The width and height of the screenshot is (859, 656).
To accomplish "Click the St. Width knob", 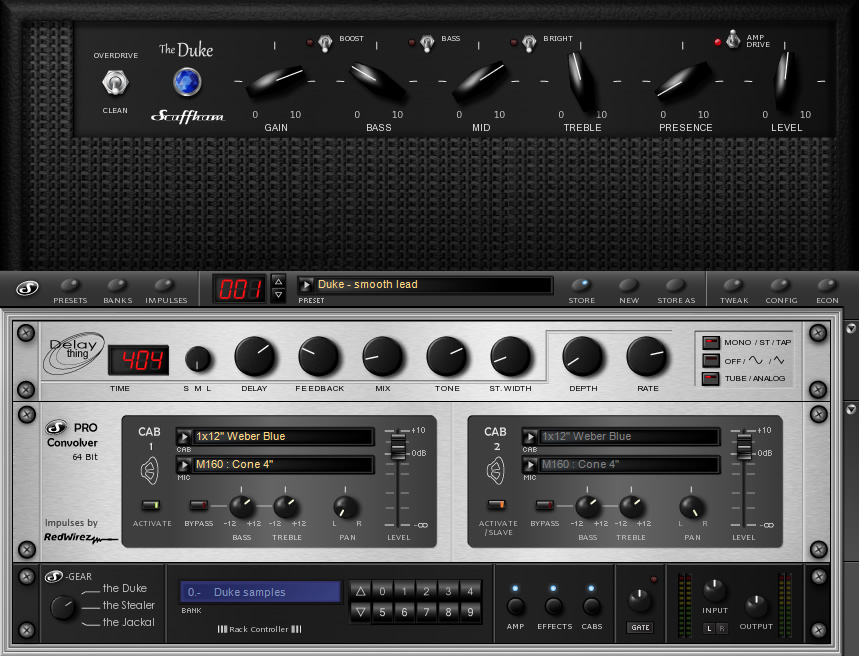I will (x=510, y=357).
